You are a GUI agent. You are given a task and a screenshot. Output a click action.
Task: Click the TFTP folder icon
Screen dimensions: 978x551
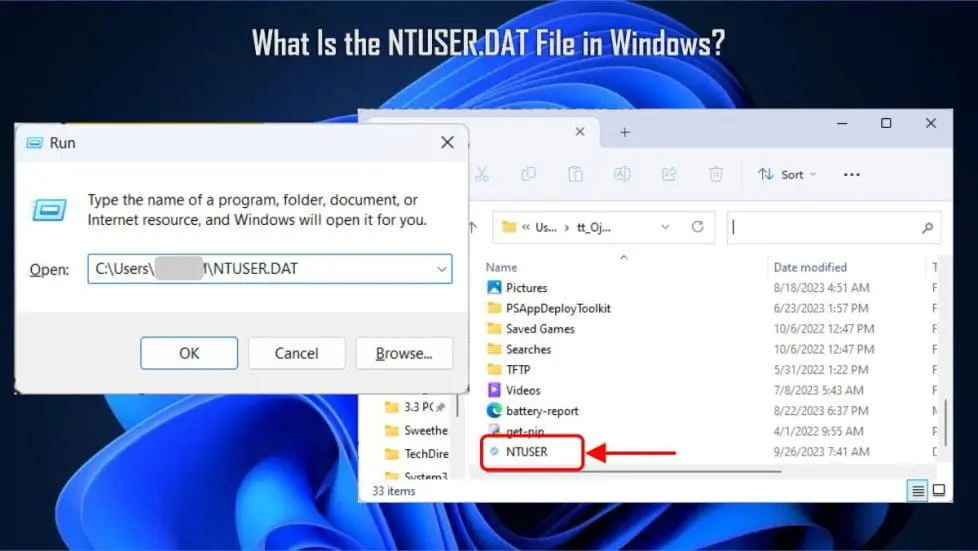coord(494,369)
